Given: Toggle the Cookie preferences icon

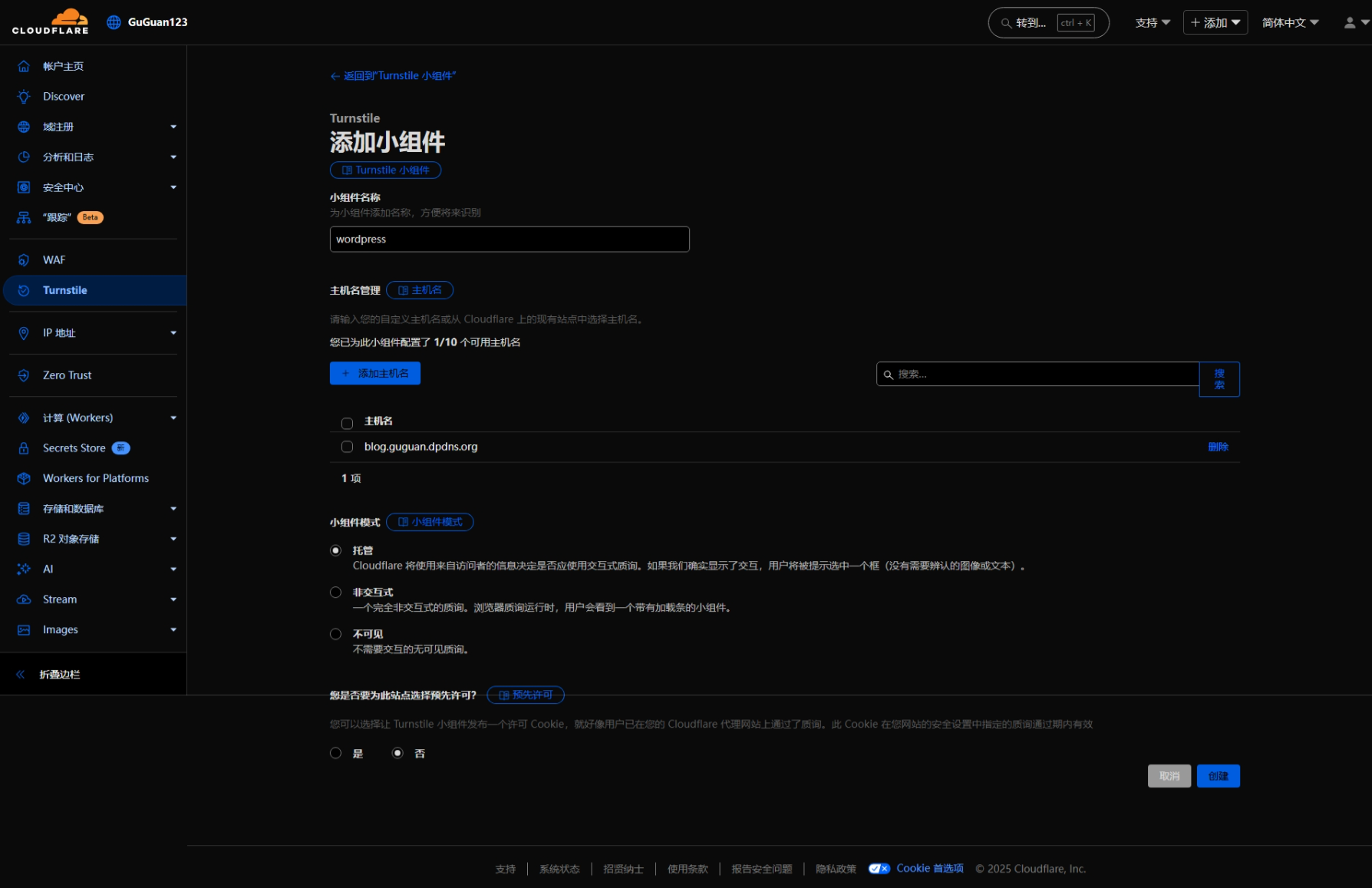Looking at the screenshot, I should tap(879, 869).
